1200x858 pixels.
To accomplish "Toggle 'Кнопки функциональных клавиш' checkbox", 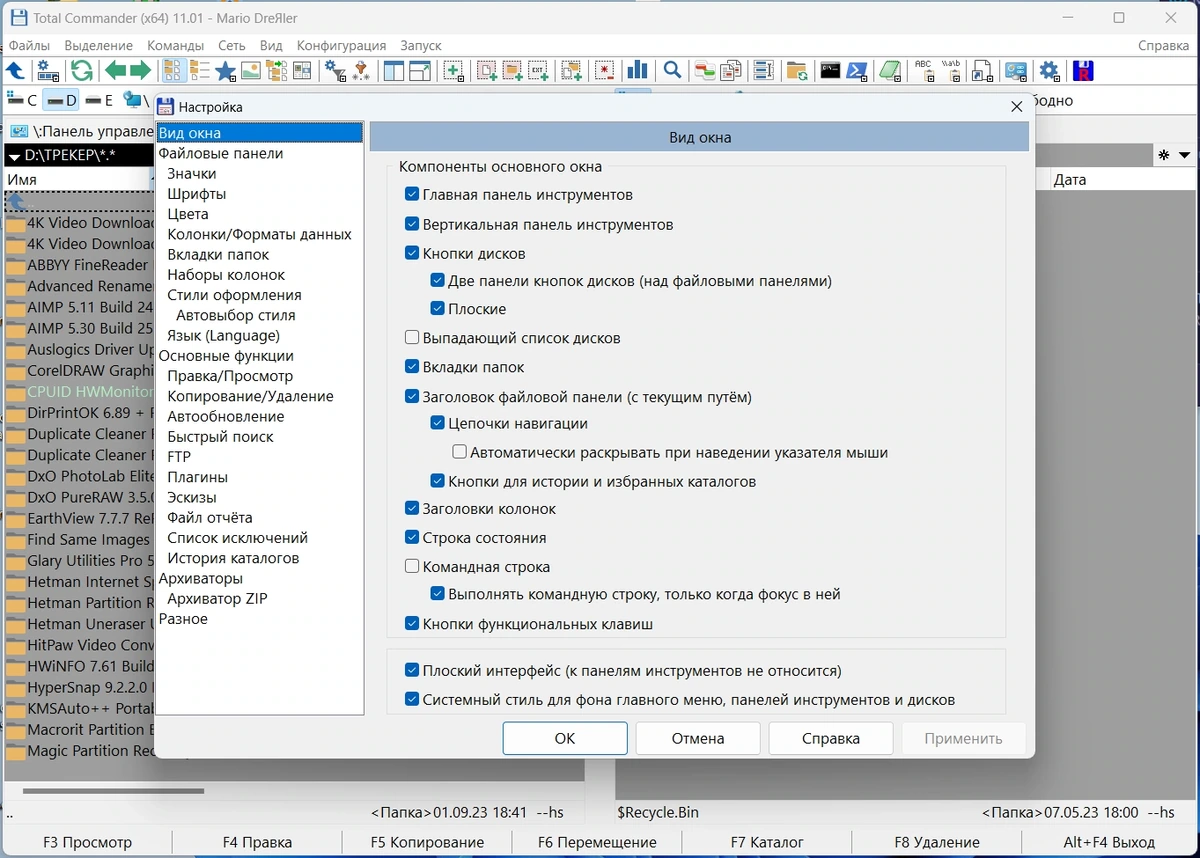I will 412,624.
